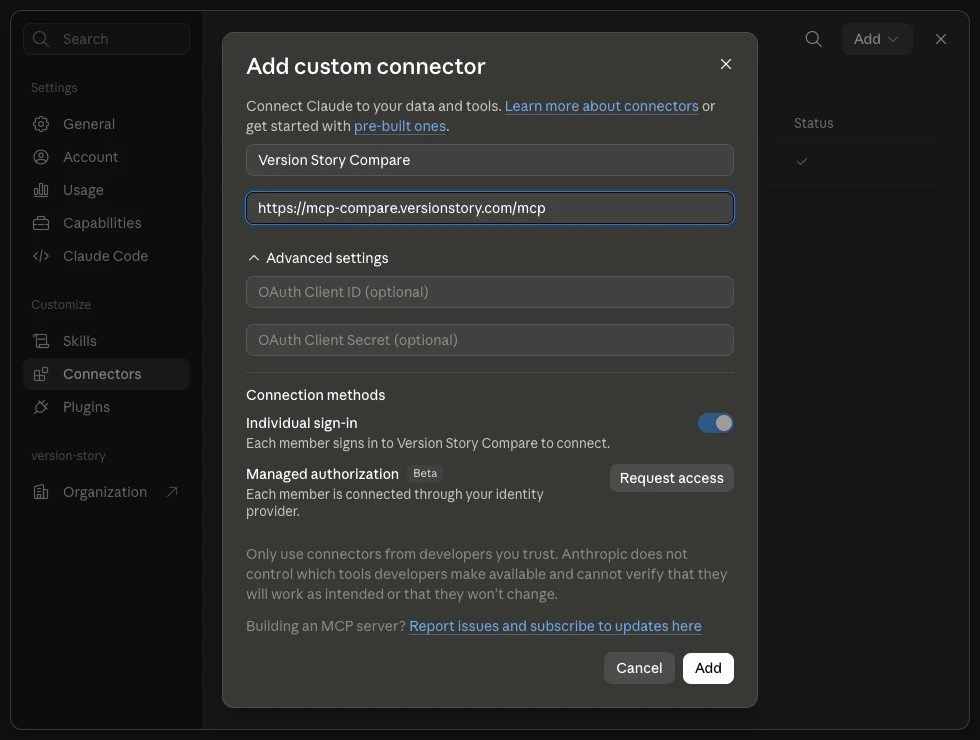This screenshot has height=740, width=980.
Task: Confirm with the white Add button
Action: [x=708, y=668]
